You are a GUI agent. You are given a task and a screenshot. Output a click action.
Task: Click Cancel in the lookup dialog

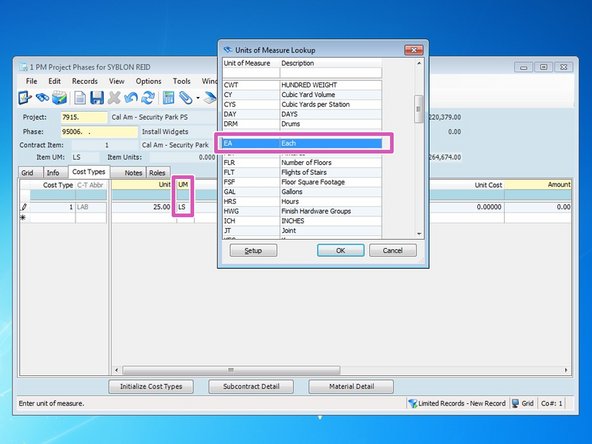coord(393,250)
